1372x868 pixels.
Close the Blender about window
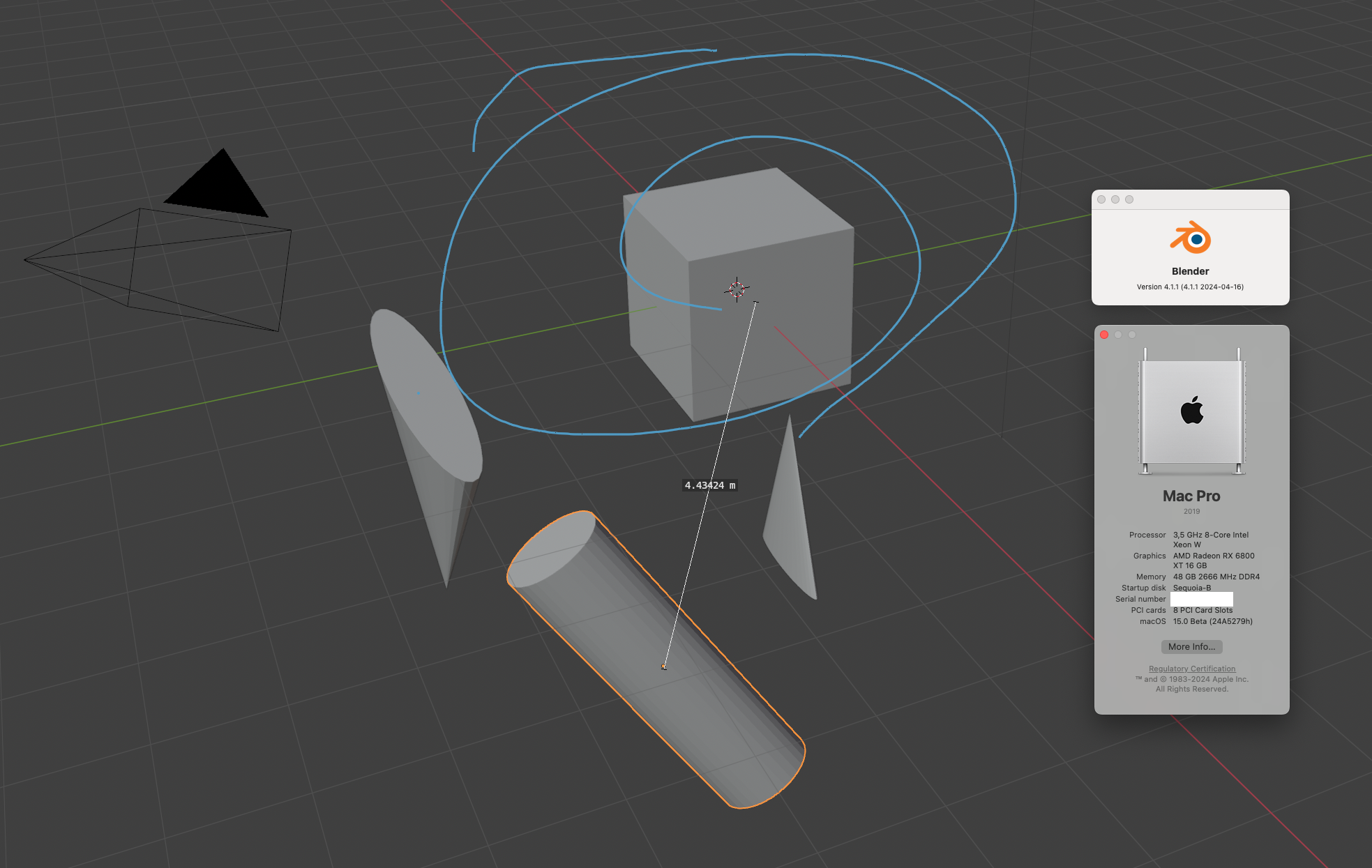pos(1101,199)
